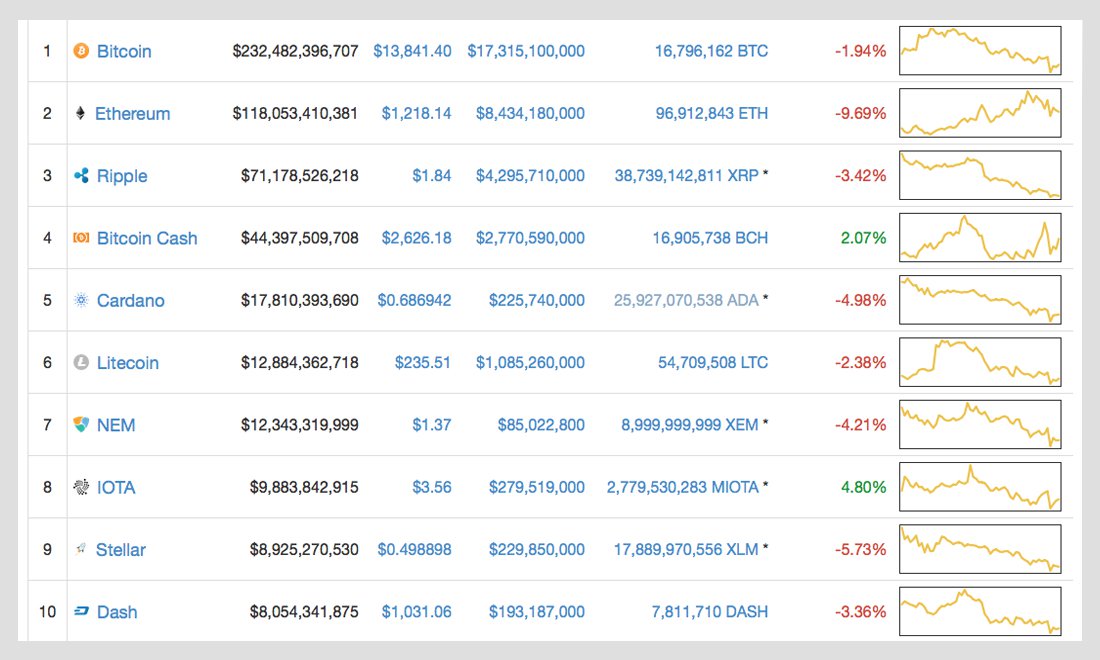The height and width of the screenshot is (660, 1100).
Task: Click Bitcoin Cash price $2,626.18
Action: coord(417,238)
